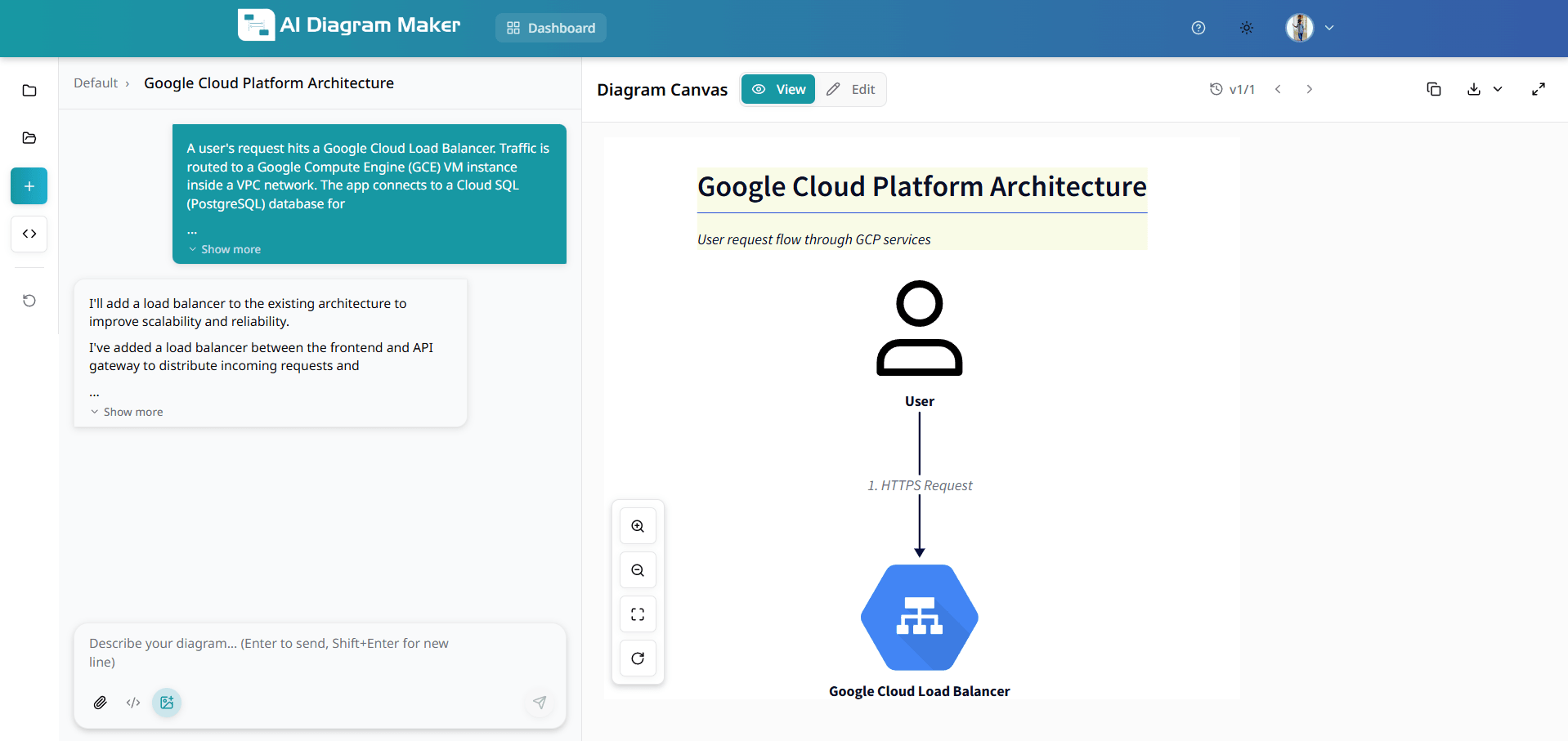Switch to Edit mode

click(852, 89)
